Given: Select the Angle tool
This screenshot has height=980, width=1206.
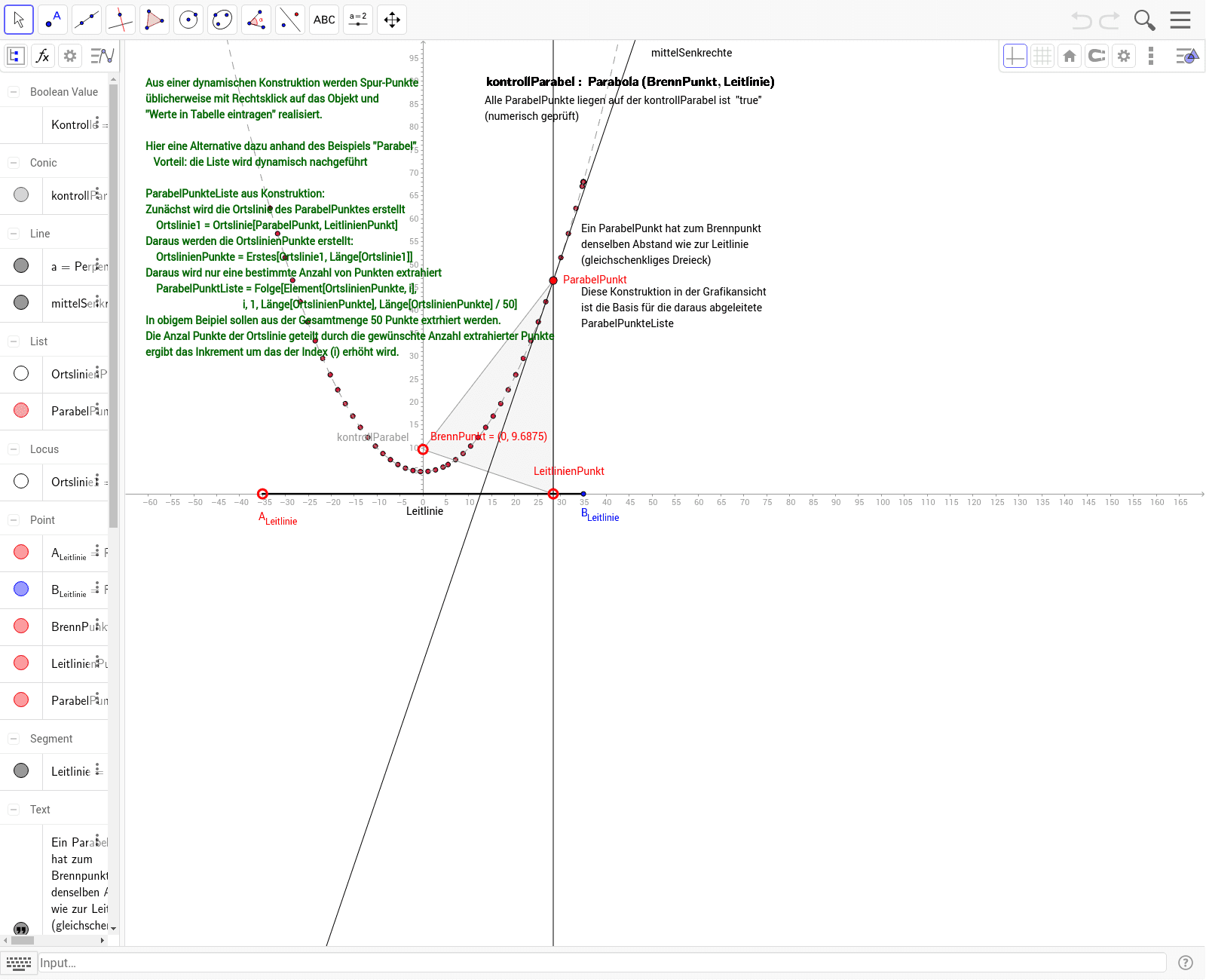Looking at the screenshot, I should coord(256,20).
